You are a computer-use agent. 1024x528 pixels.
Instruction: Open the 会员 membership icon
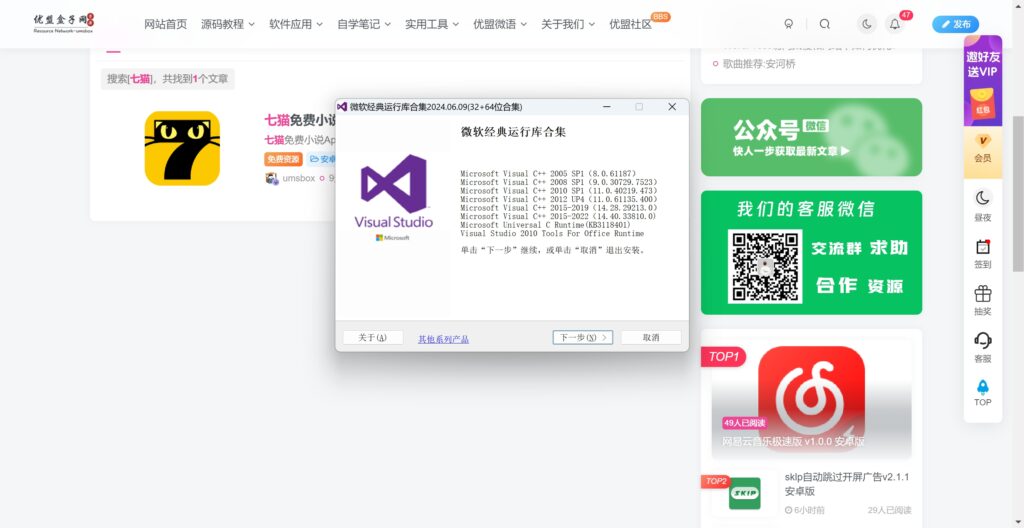(x=983, y=149)
